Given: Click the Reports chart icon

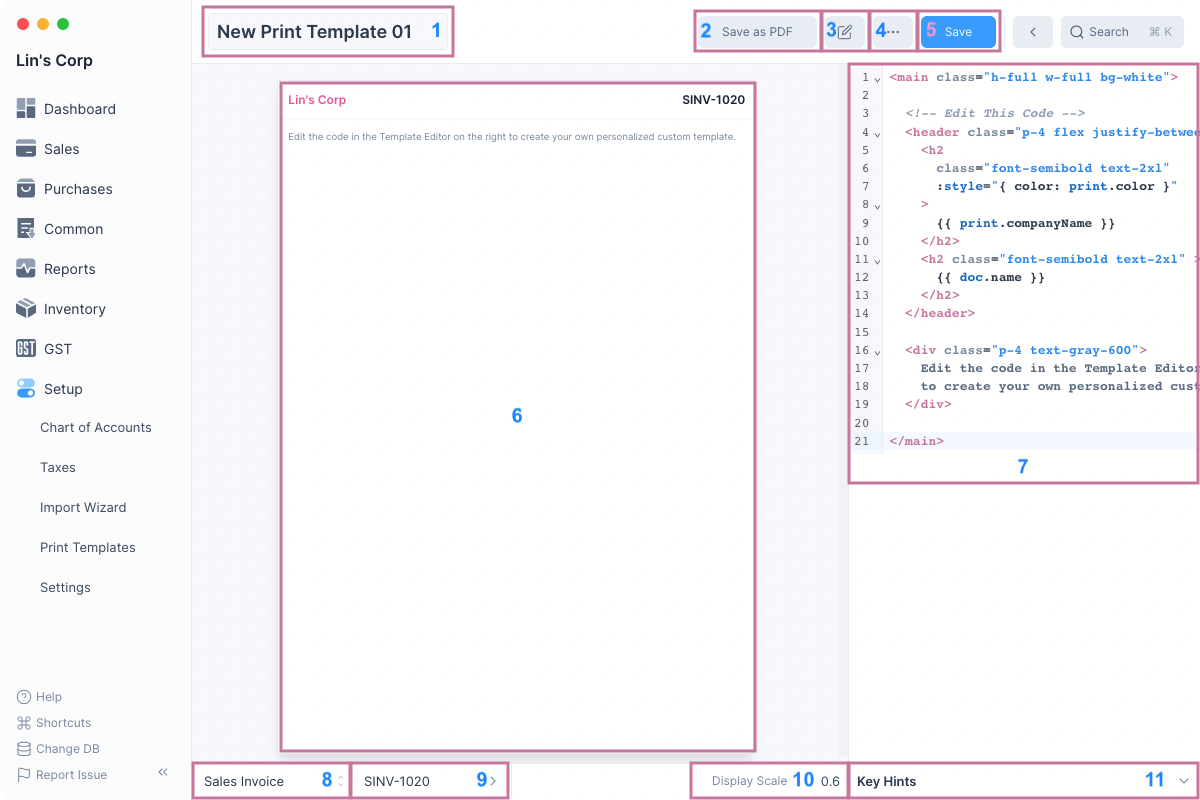Looking at the screenshot, I should point(26,269).
